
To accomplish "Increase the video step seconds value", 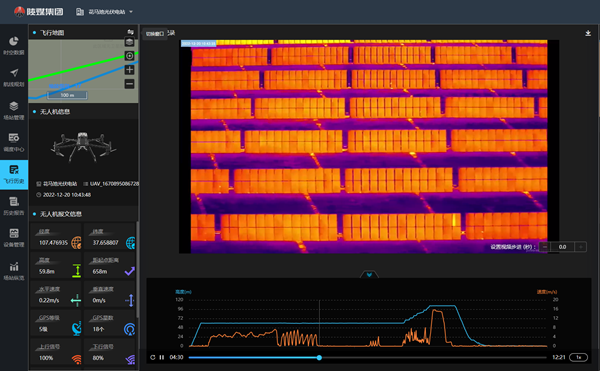I will point(580,247).
